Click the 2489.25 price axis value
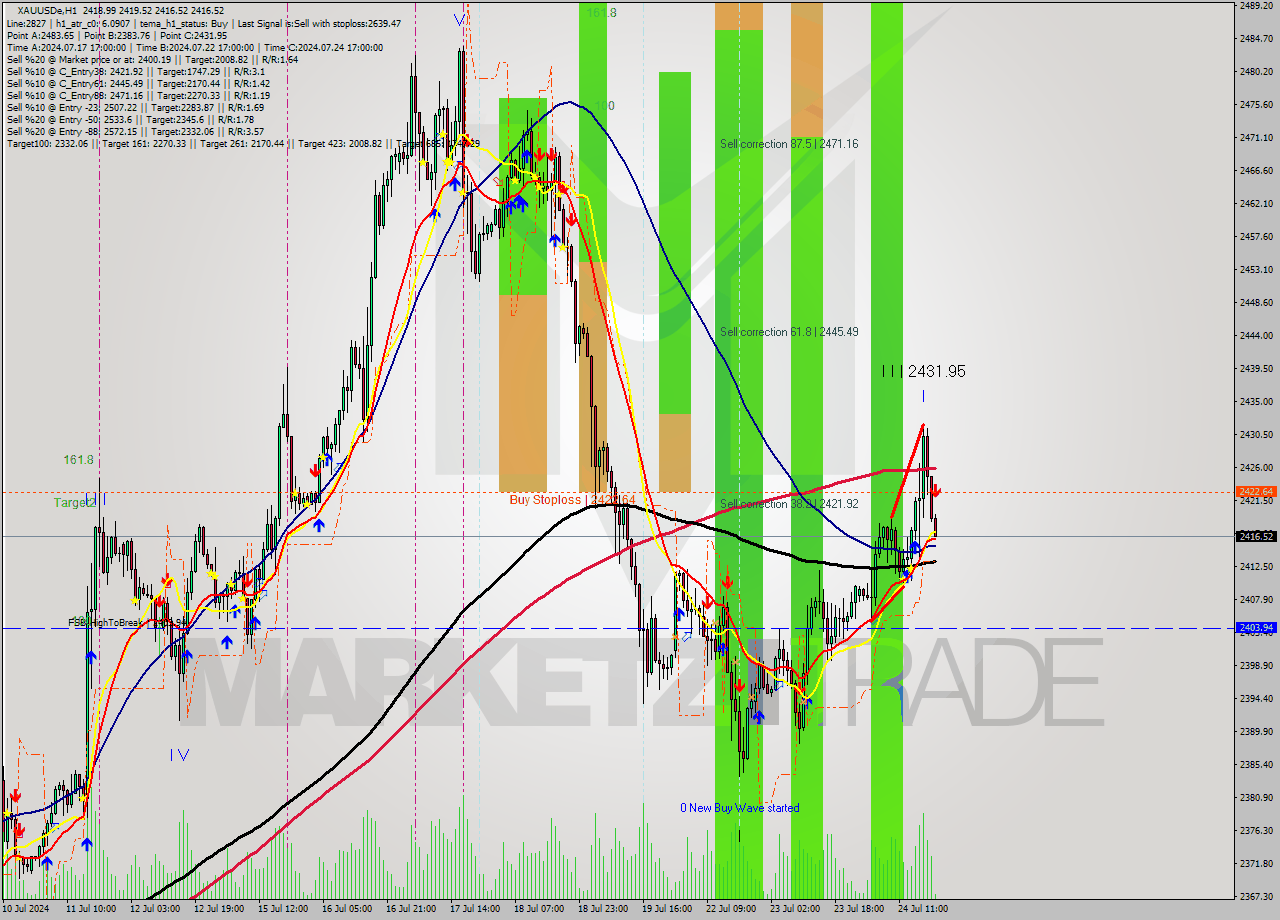 pyautogui.click(x=1256, y=6)
